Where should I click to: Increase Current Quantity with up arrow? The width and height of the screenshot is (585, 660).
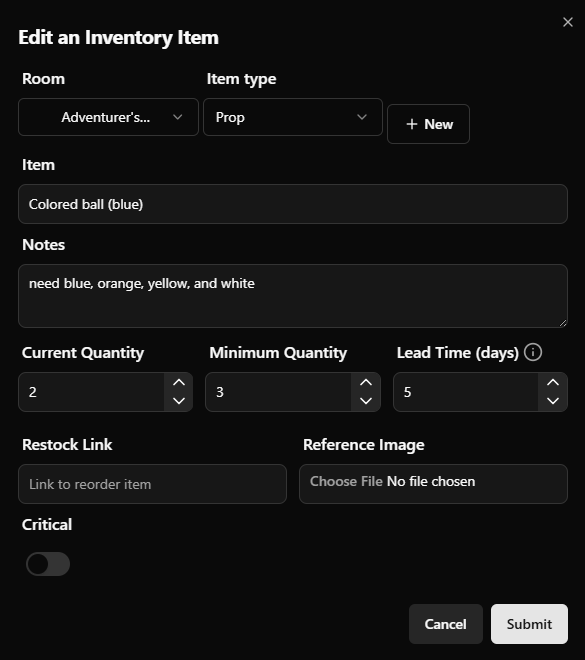[x=179, y=383]
